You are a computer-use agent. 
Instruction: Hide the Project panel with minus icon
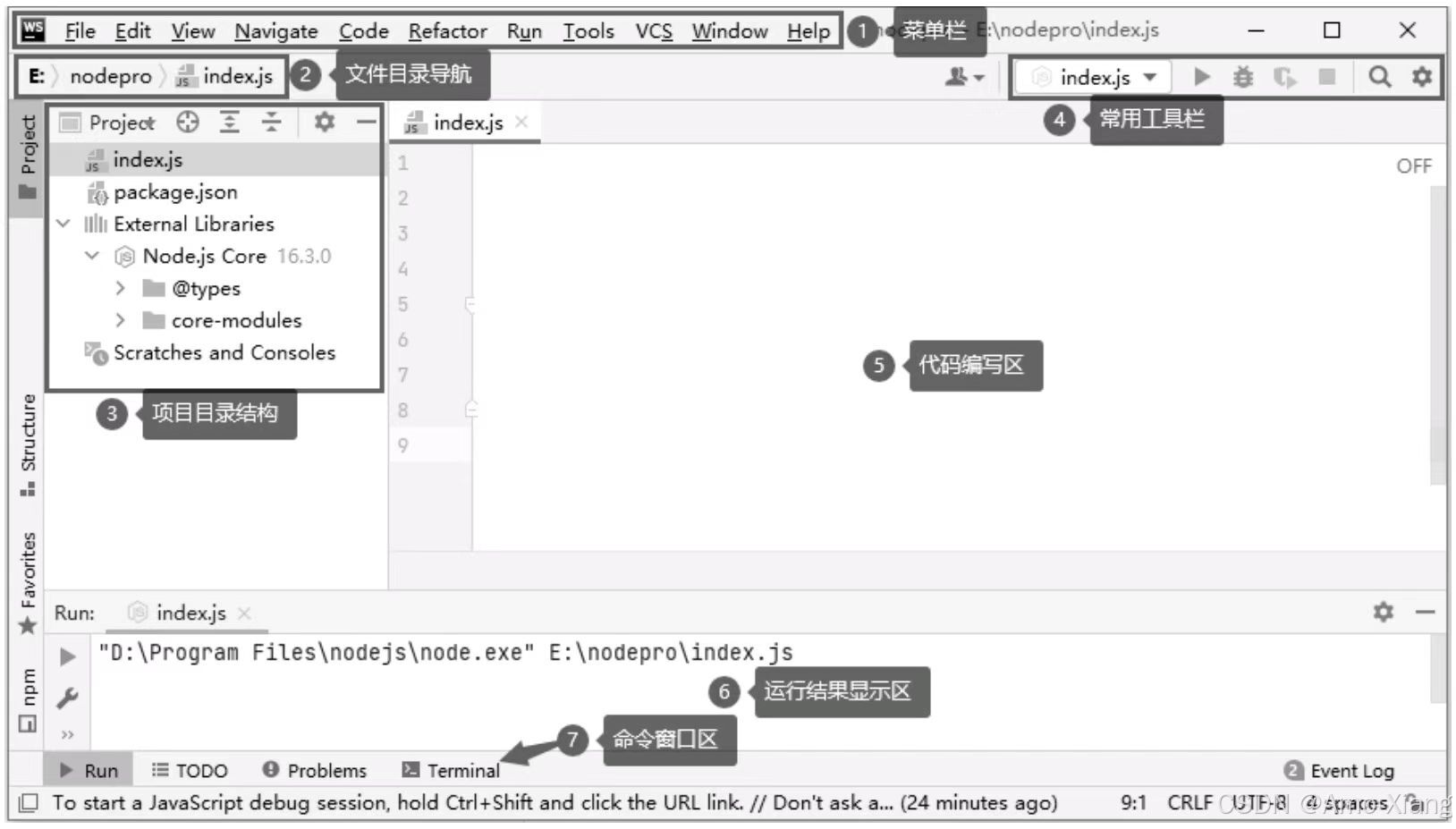[366, 122]
